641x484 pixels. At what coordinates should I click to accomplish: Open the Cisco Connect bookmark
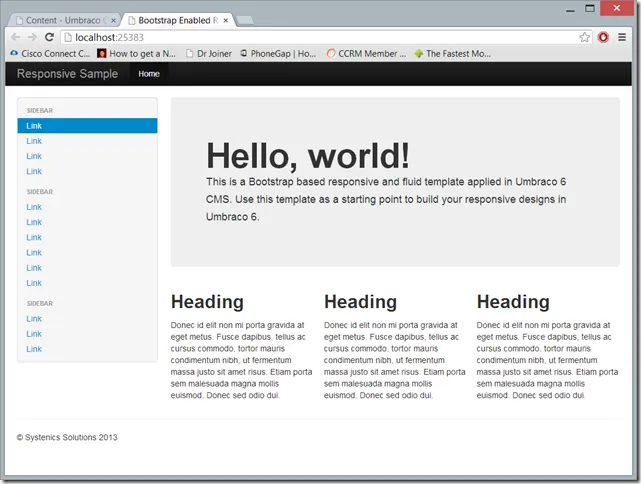click(50, 53)
